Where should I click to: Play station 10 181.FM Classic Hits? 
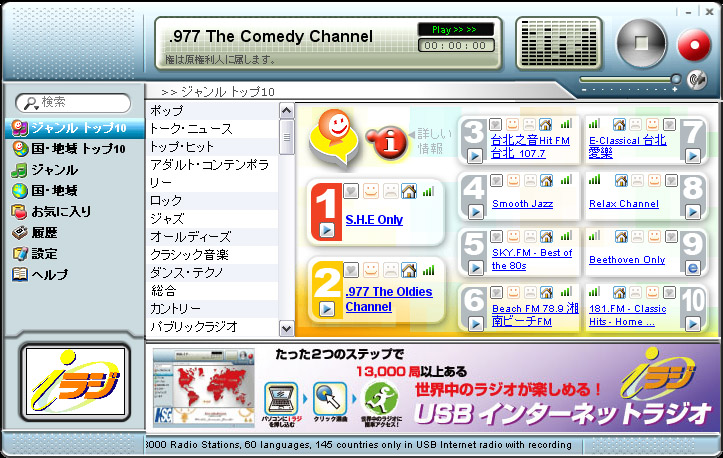(x=693, y=324)
